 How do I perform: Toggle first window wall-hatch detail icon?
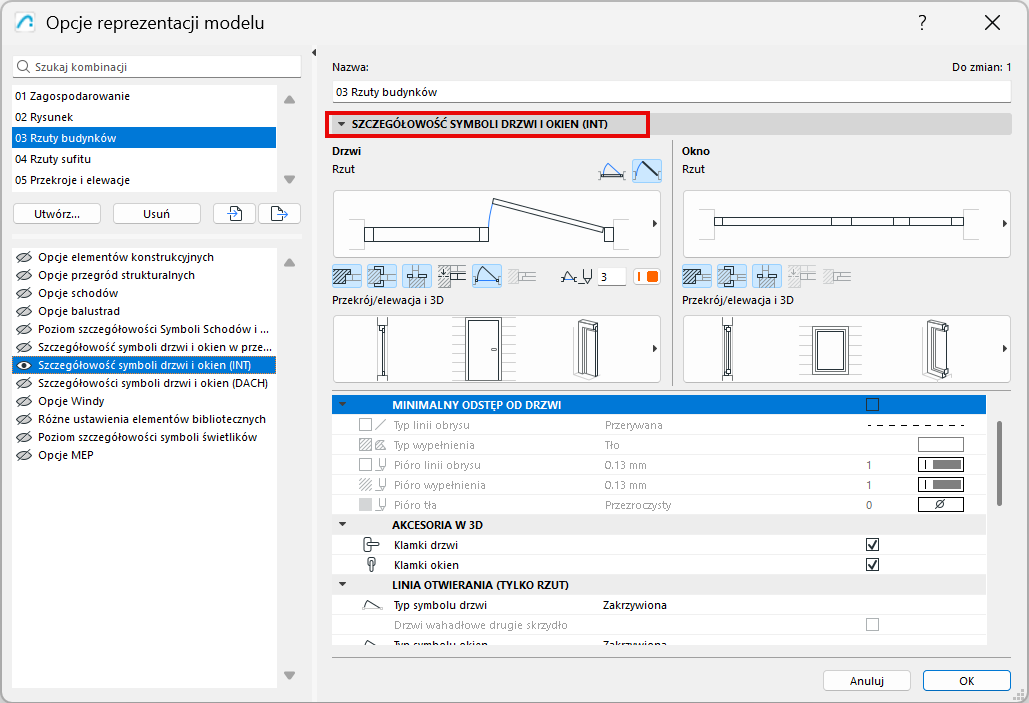coord(697,276)
